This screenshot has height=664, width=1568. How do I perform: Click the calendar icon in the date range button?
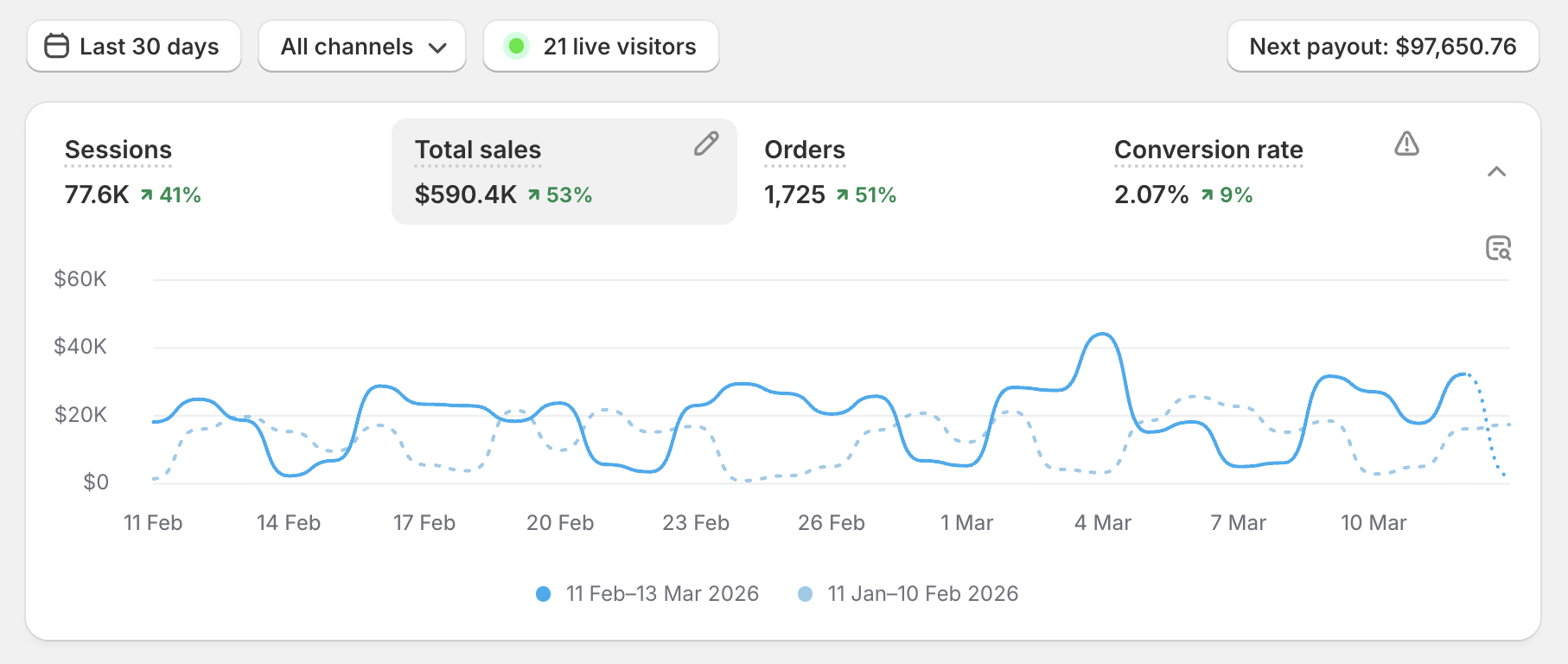56,46
